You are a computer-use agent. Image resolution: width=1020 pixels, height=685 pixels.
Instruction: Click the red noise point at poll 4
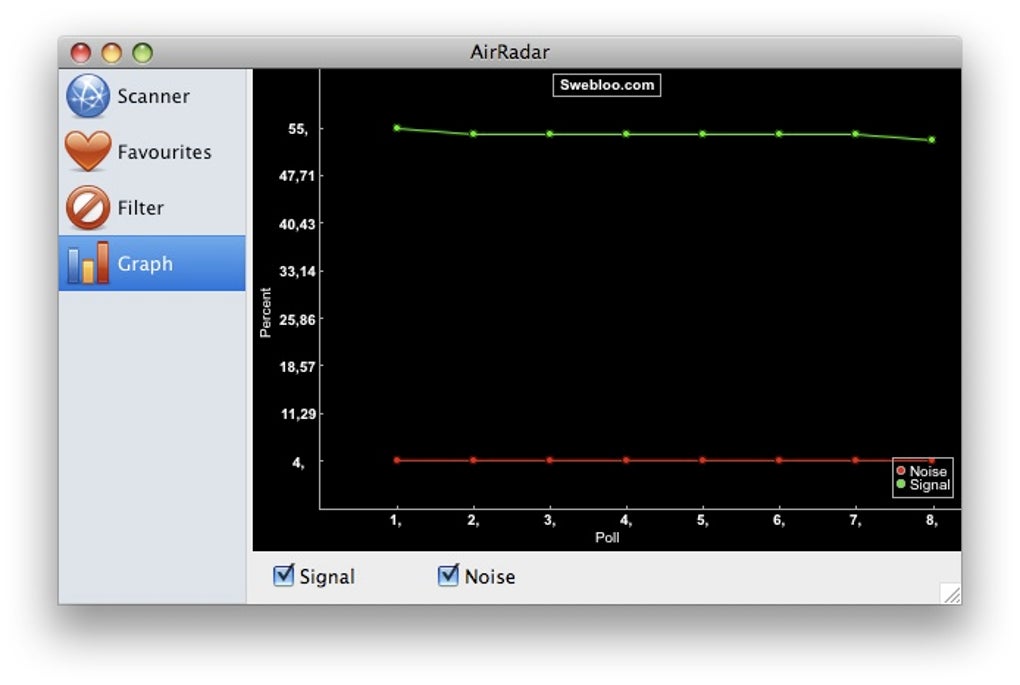pyautogui.click(x=626, y=460)
